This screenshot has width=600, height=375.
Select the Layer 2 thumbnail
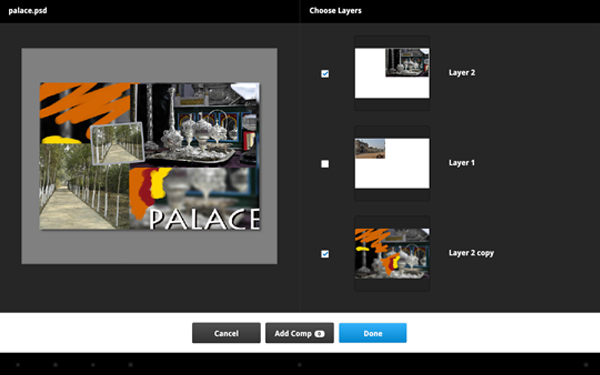coord(392,73)
